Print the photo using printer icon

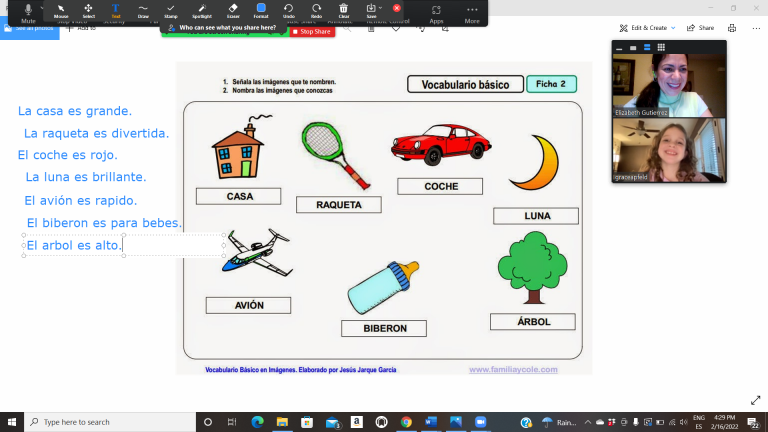732,28
